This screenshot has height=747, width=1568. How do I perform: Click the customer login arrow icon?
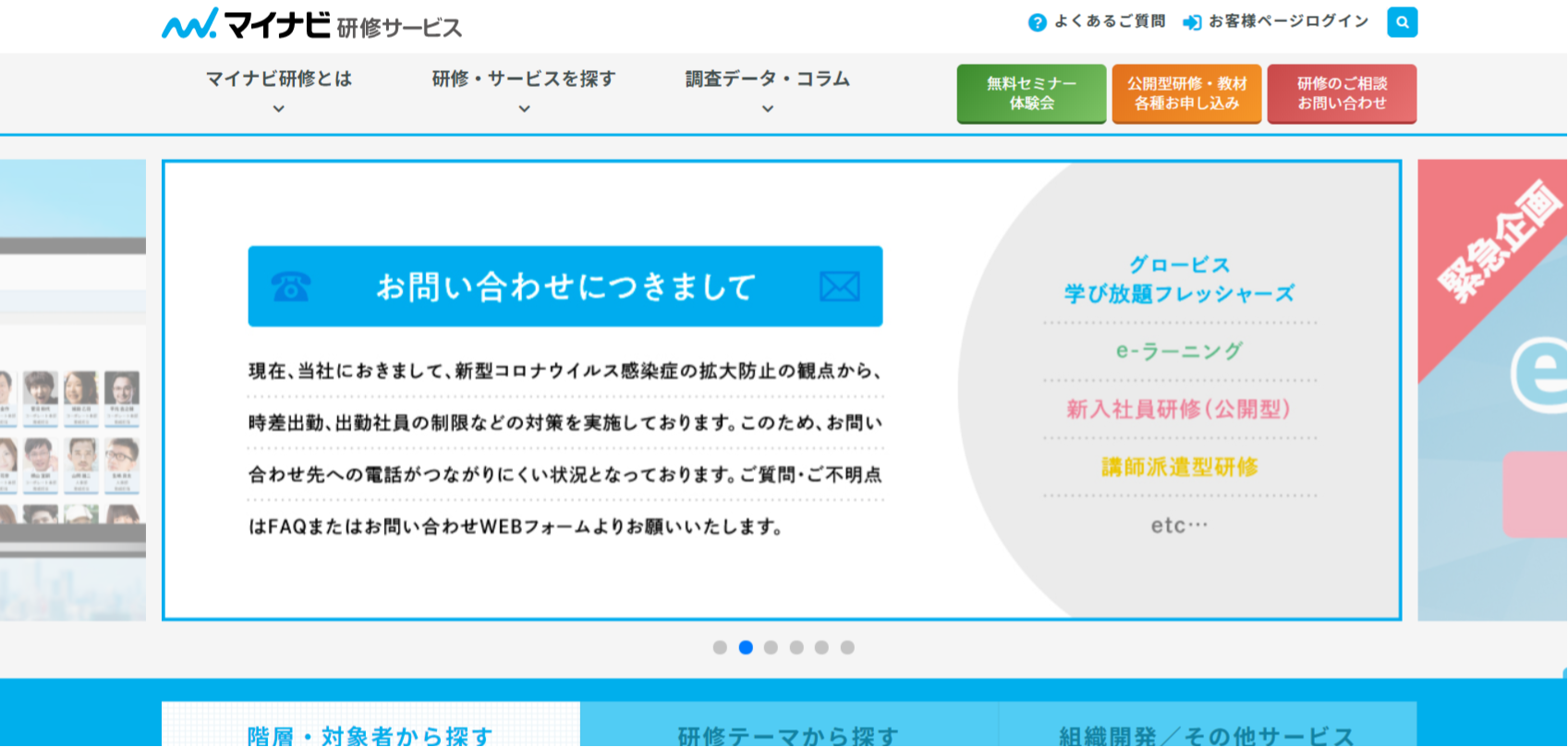coord(1192,22)
